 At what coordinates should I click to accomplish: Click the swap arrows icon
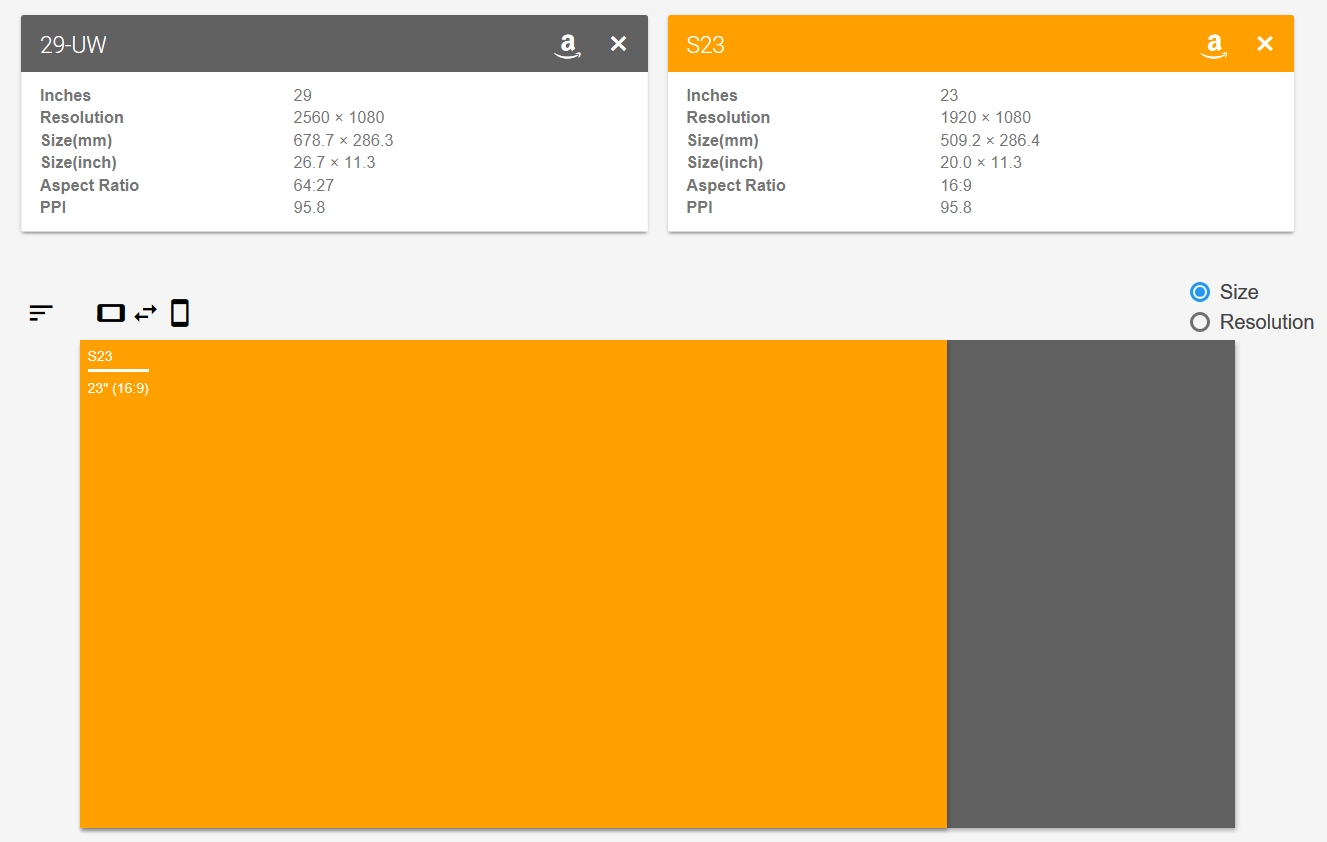pos(146,313)
